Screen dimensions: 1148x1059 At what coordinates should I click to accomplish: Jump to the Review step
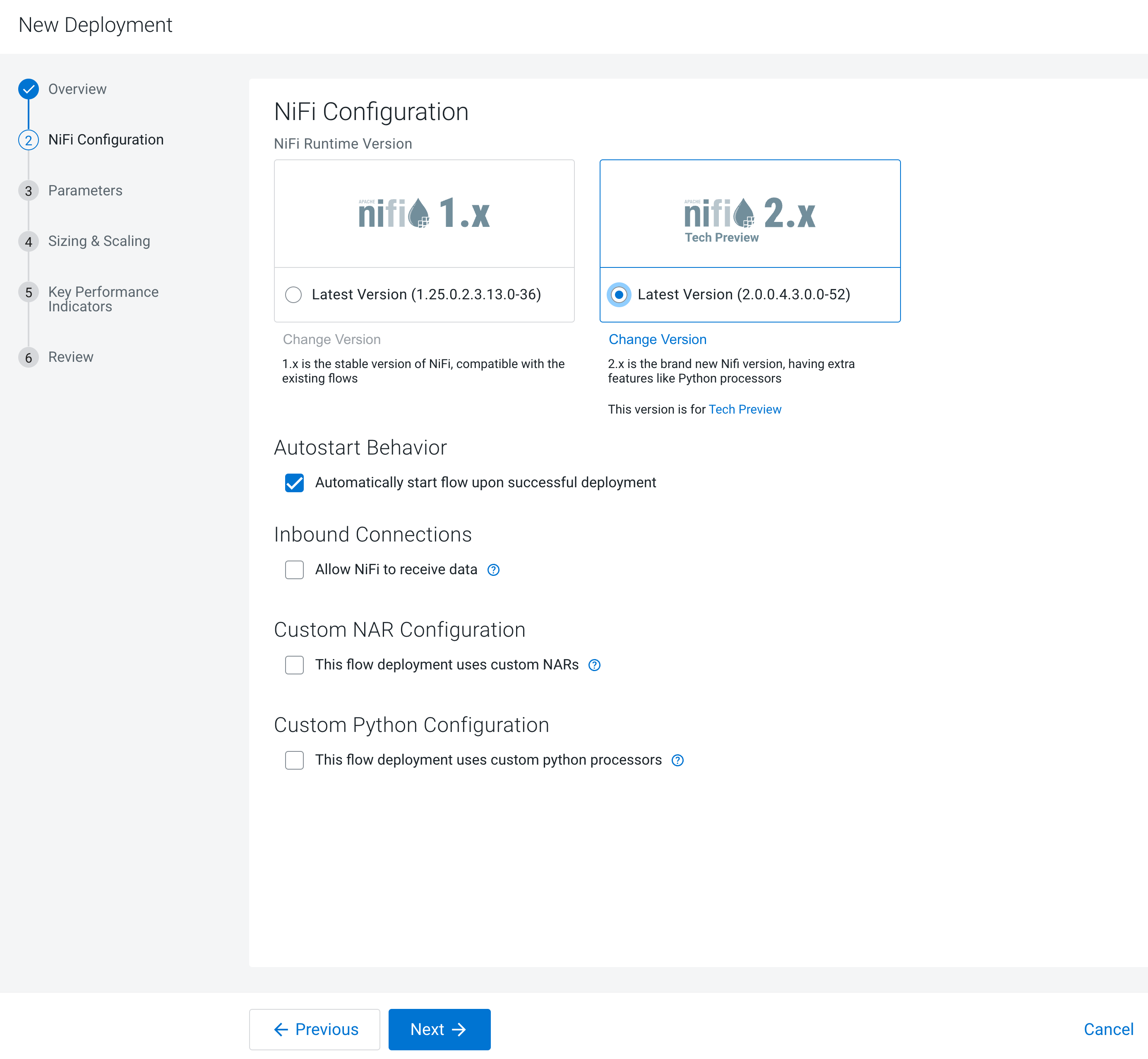pyautogui.click(x=70, y=356)
